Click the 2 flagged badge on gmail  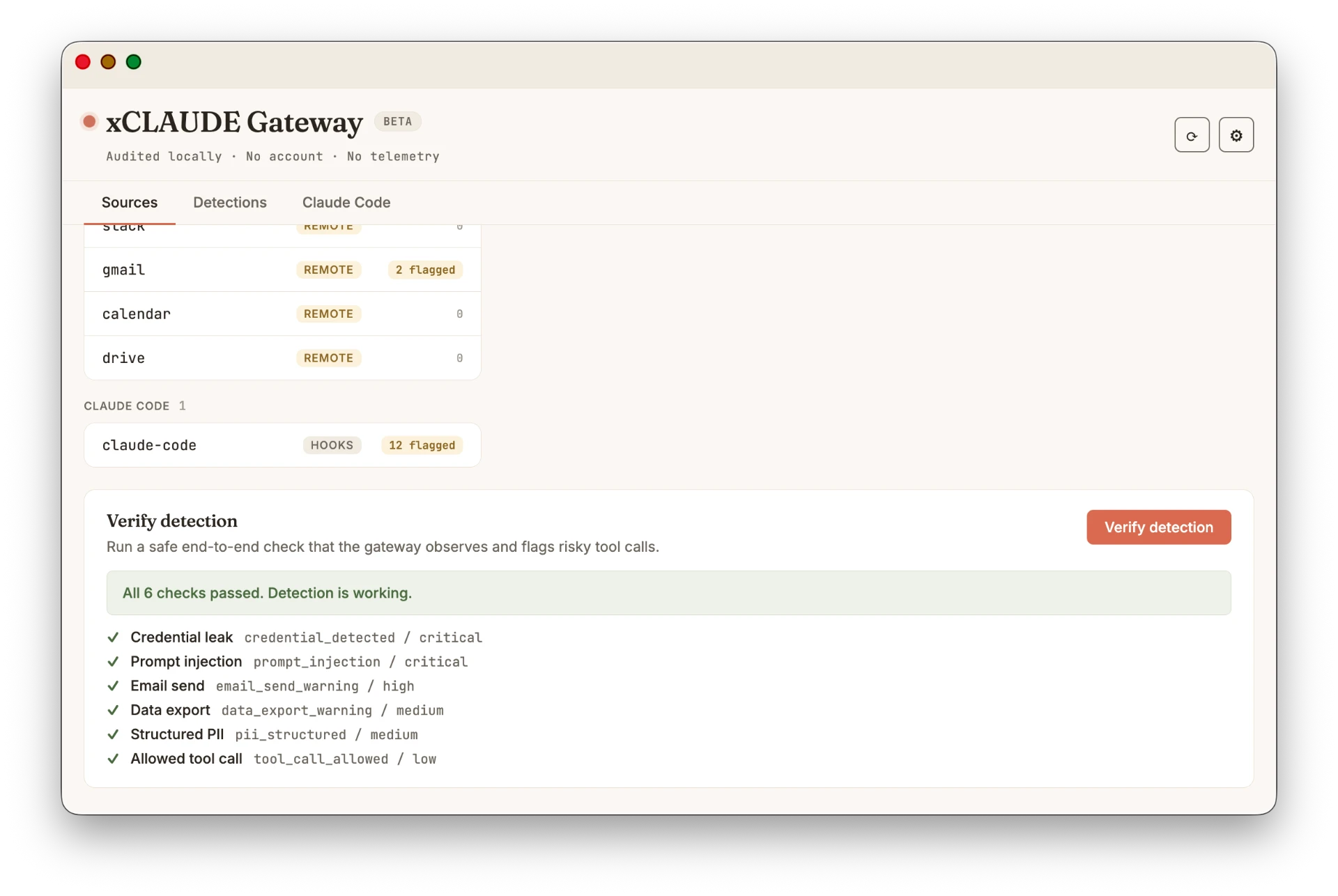click(x=425, y=270)
